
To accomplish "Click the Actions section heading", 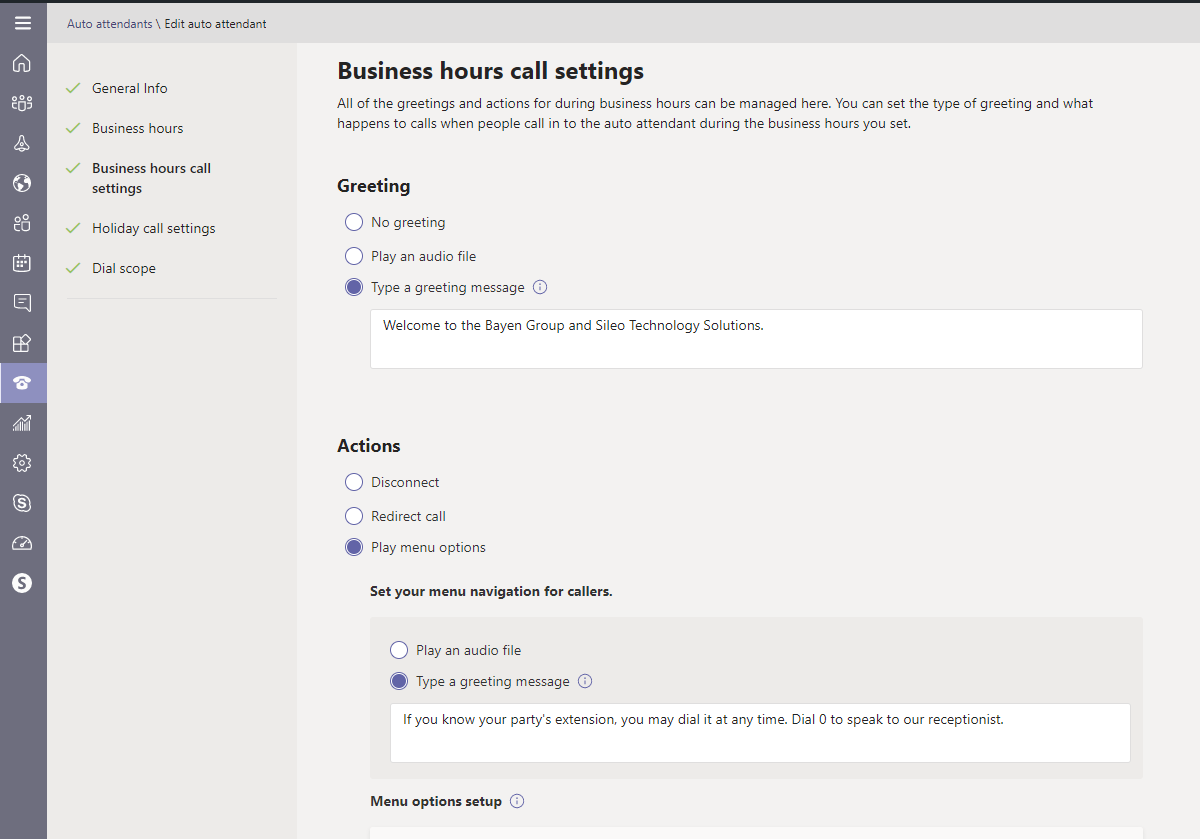I will click(x=369, y=446).
